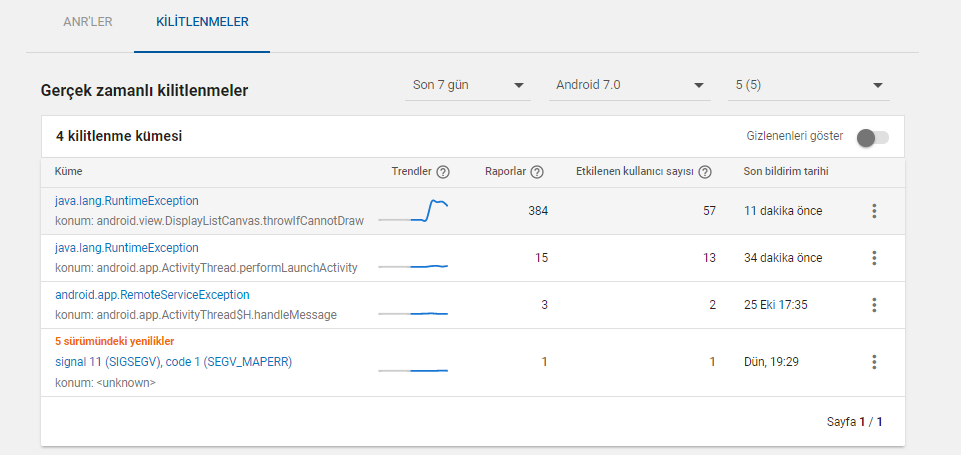Open the java.lang.RuntimeException cluster with 384 reports

coord(127,201)
